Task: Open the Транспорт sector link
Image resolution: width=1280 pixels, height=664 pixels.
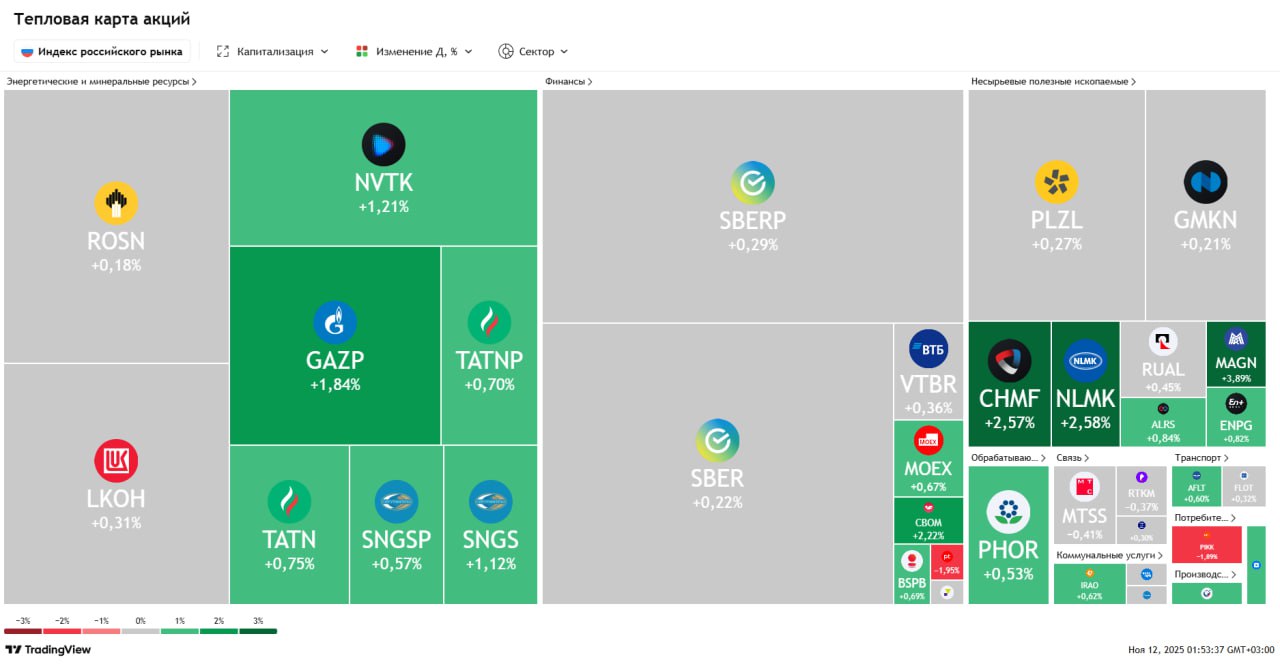Action: (1198, 458)
